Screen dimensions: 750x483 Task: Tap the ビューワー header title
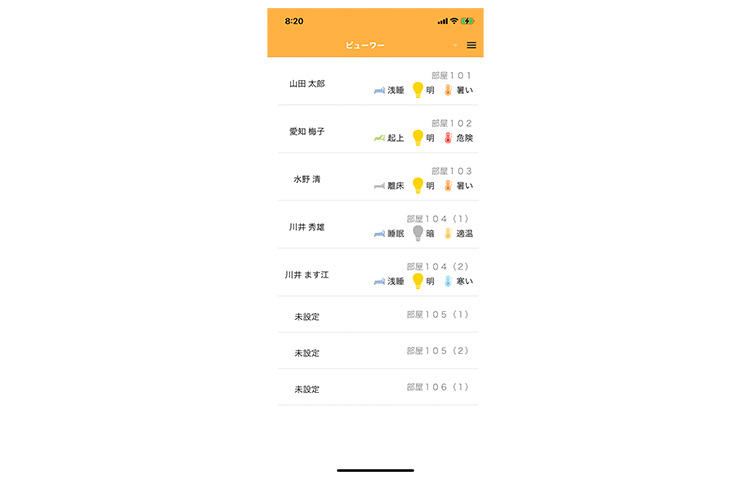pos(365,45)
